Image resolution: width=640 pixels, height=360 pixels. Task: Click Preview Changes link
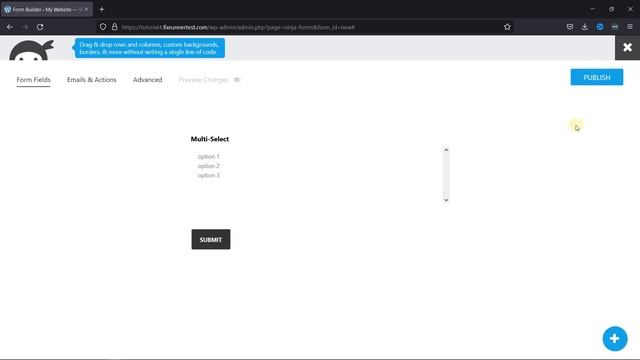click(204, 80)
